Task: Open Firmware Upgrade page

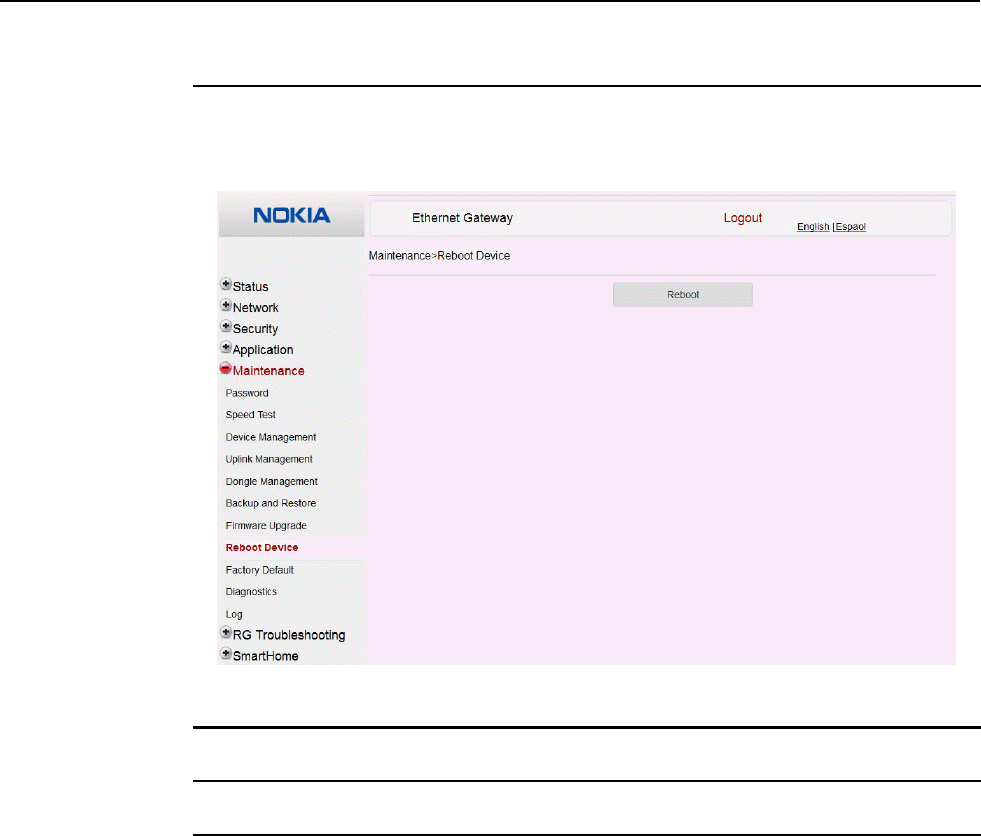Action: pos(266,526)
